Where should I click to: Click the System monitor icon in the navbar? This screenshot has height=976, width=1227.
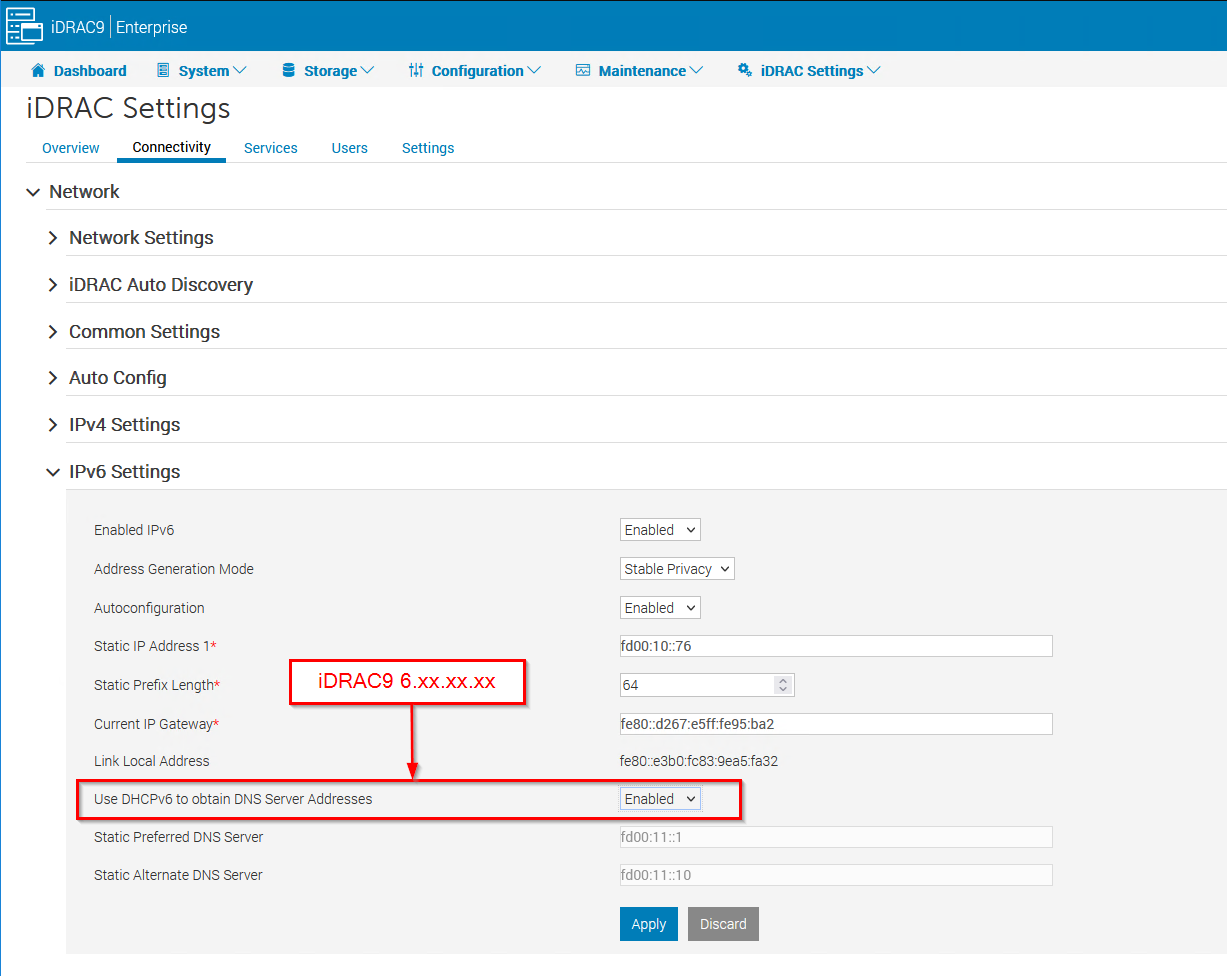pyautogui.click(x=161, y=70)
